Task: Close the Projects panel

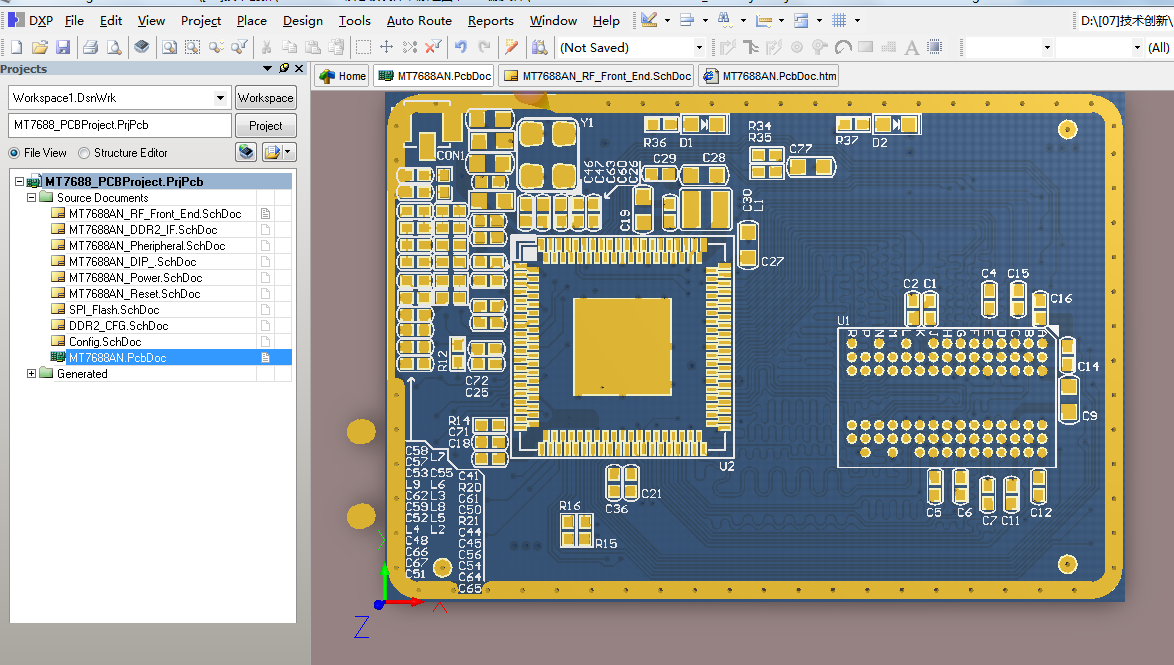Action: (x=299, y=68)
